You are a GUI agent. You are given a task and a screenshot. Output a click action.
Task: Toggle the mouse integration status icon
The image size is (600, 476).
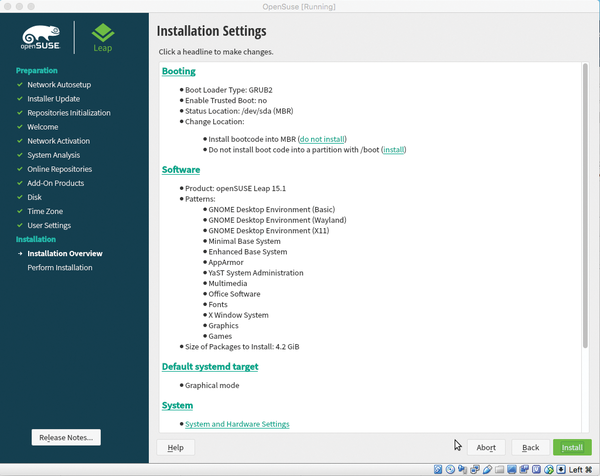click(549, 469)
